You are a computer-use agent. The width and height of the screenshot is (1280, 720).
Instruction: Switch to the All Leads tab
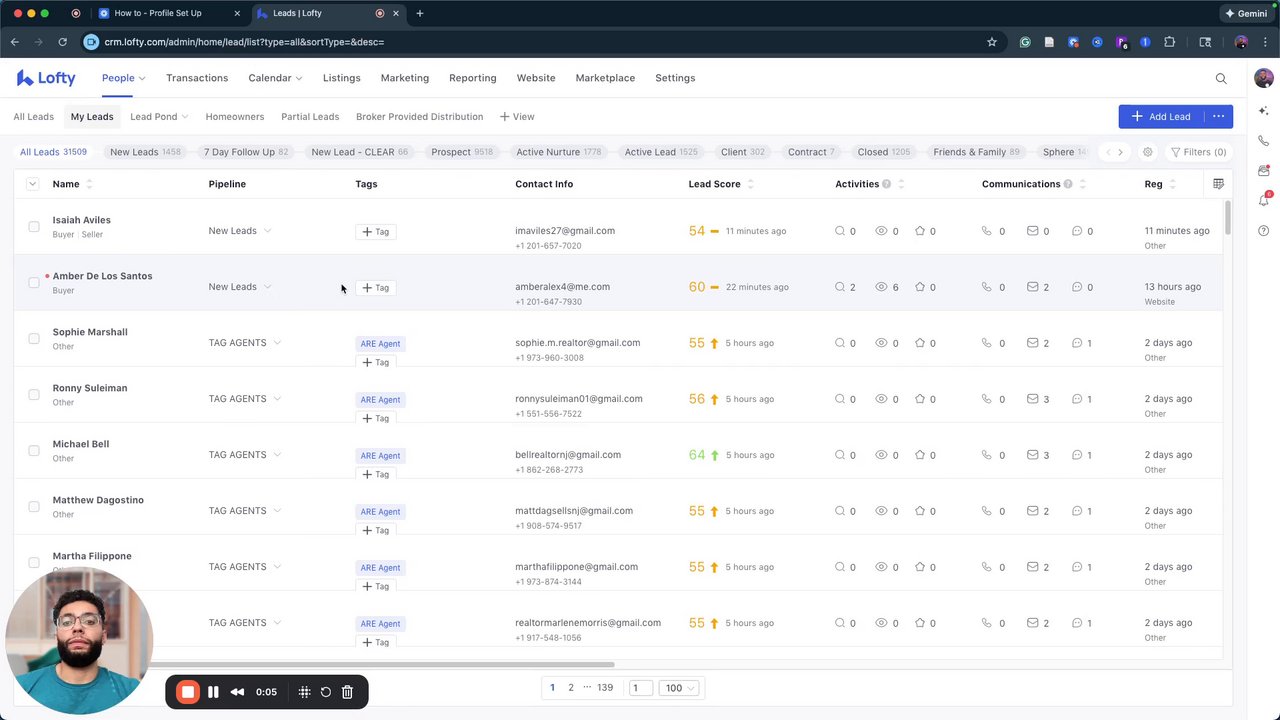pos(34,117)
